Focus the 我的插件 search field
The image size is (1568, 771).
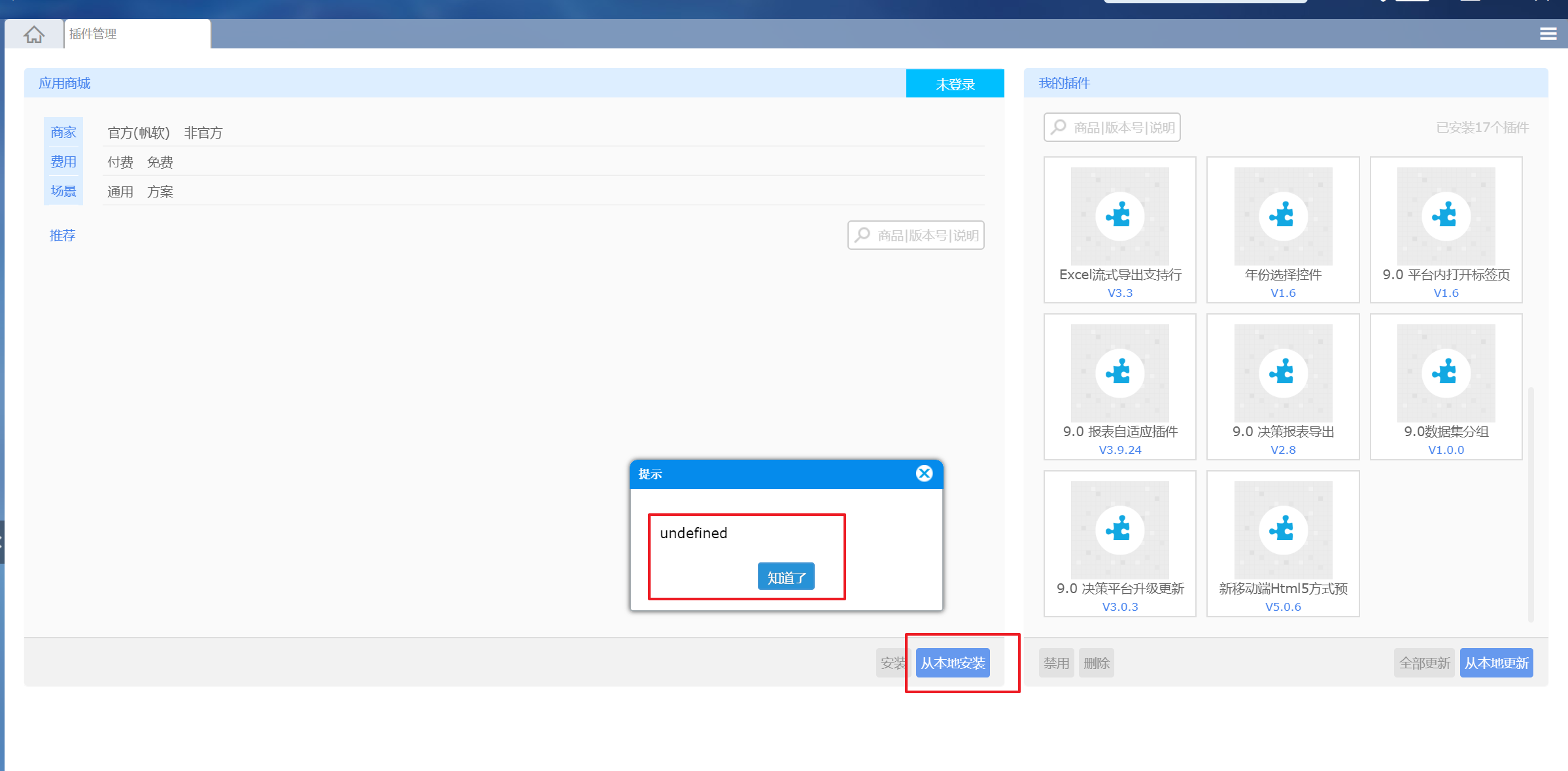pos(1112,128)
